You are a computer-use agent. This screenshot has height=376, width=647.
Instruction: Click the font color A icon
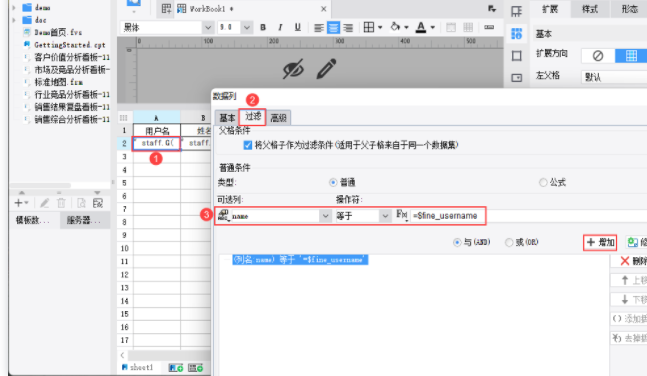pos(421,27)
